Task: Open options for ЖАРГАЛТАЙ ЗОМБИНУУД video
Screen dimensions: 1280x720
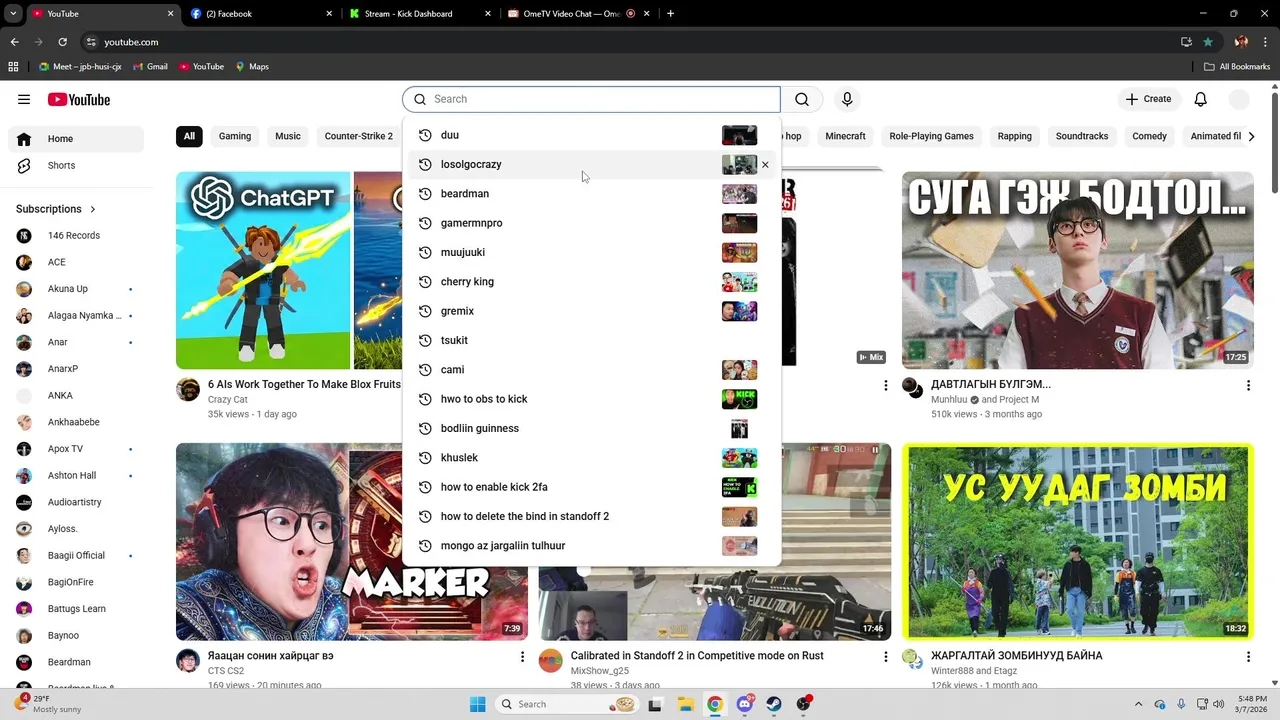Action: 1248,656
